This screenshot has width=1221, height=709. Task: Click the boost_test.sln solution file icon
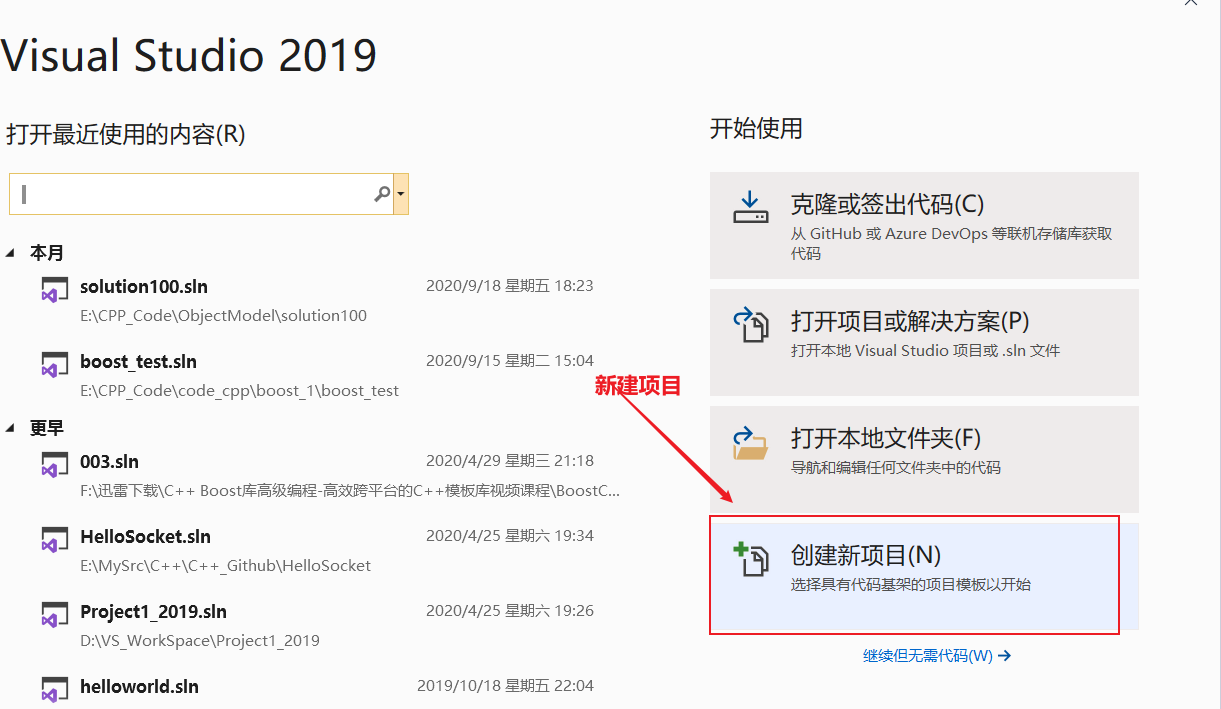[54, 365]
